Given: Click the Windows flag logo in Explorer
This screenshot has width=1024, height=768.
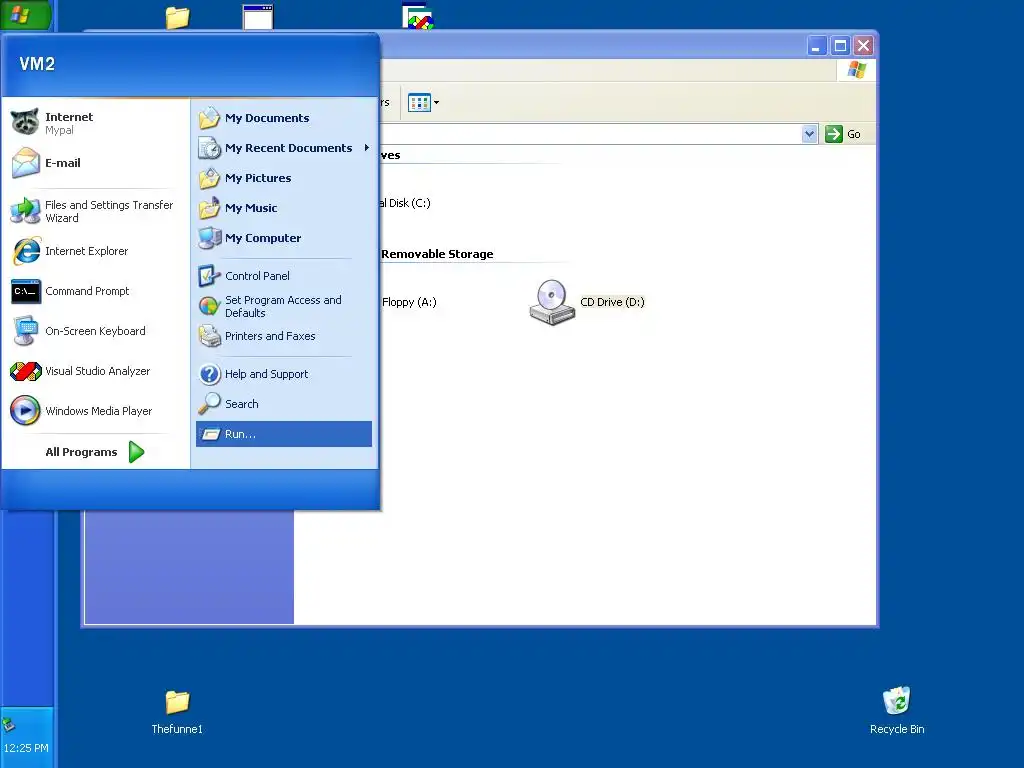Looking at the screenshot, I should pyautogui.click(x=856, y=70).
